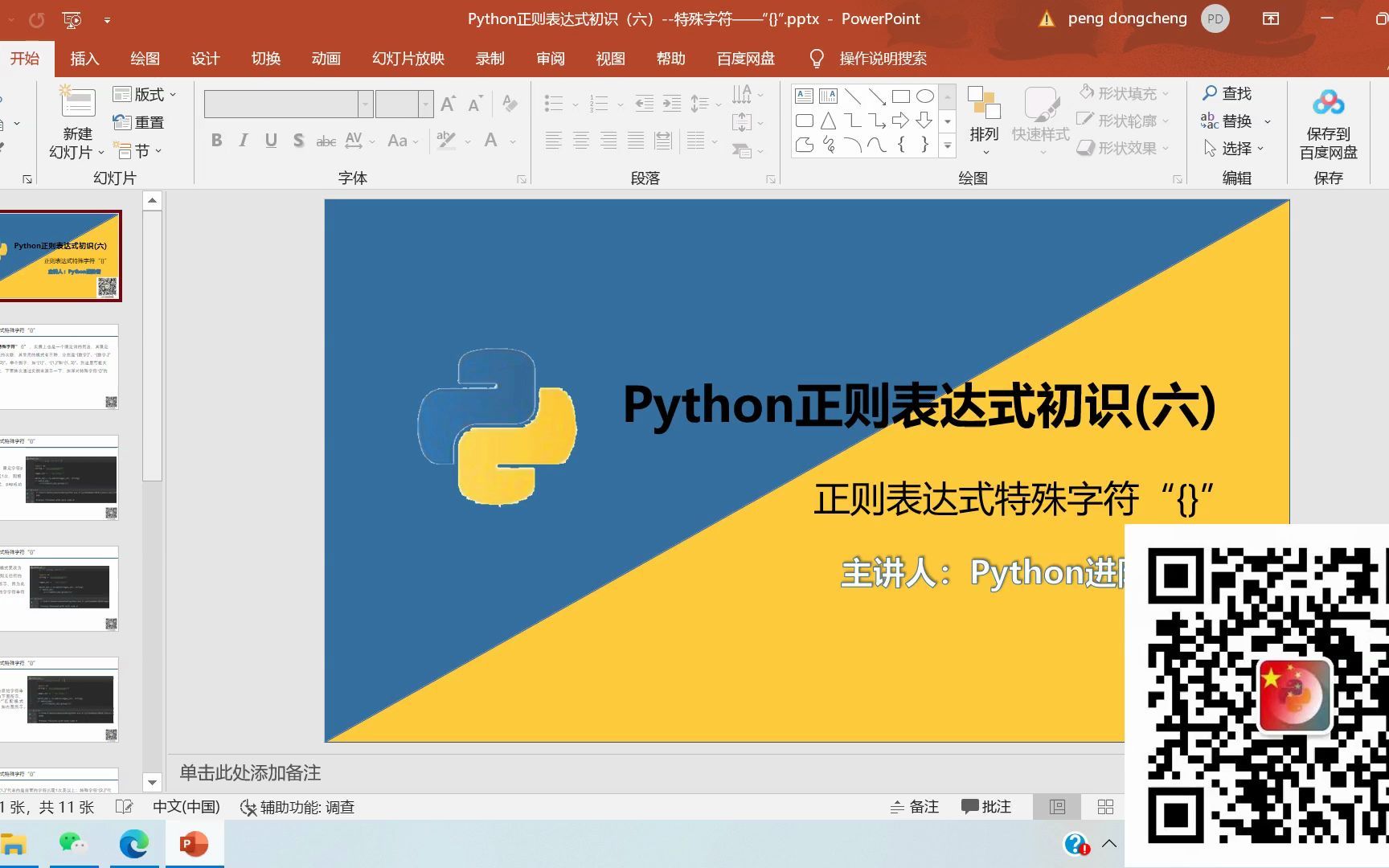The image size is (1389, 868).
Task: Open the Layout (版式) dropdown
Action: tap(145, 94)
